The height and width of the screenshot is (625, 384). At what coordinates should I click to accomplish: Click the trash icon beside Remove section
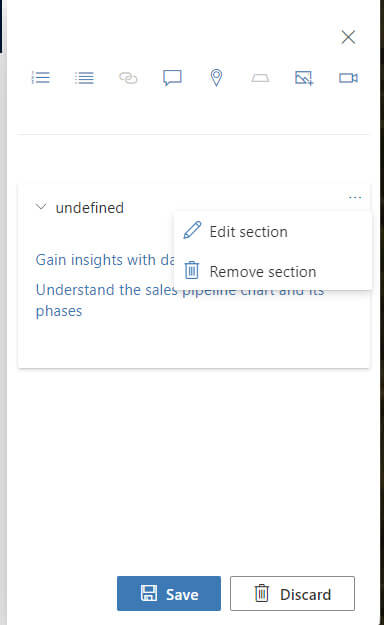click(192, 270)
